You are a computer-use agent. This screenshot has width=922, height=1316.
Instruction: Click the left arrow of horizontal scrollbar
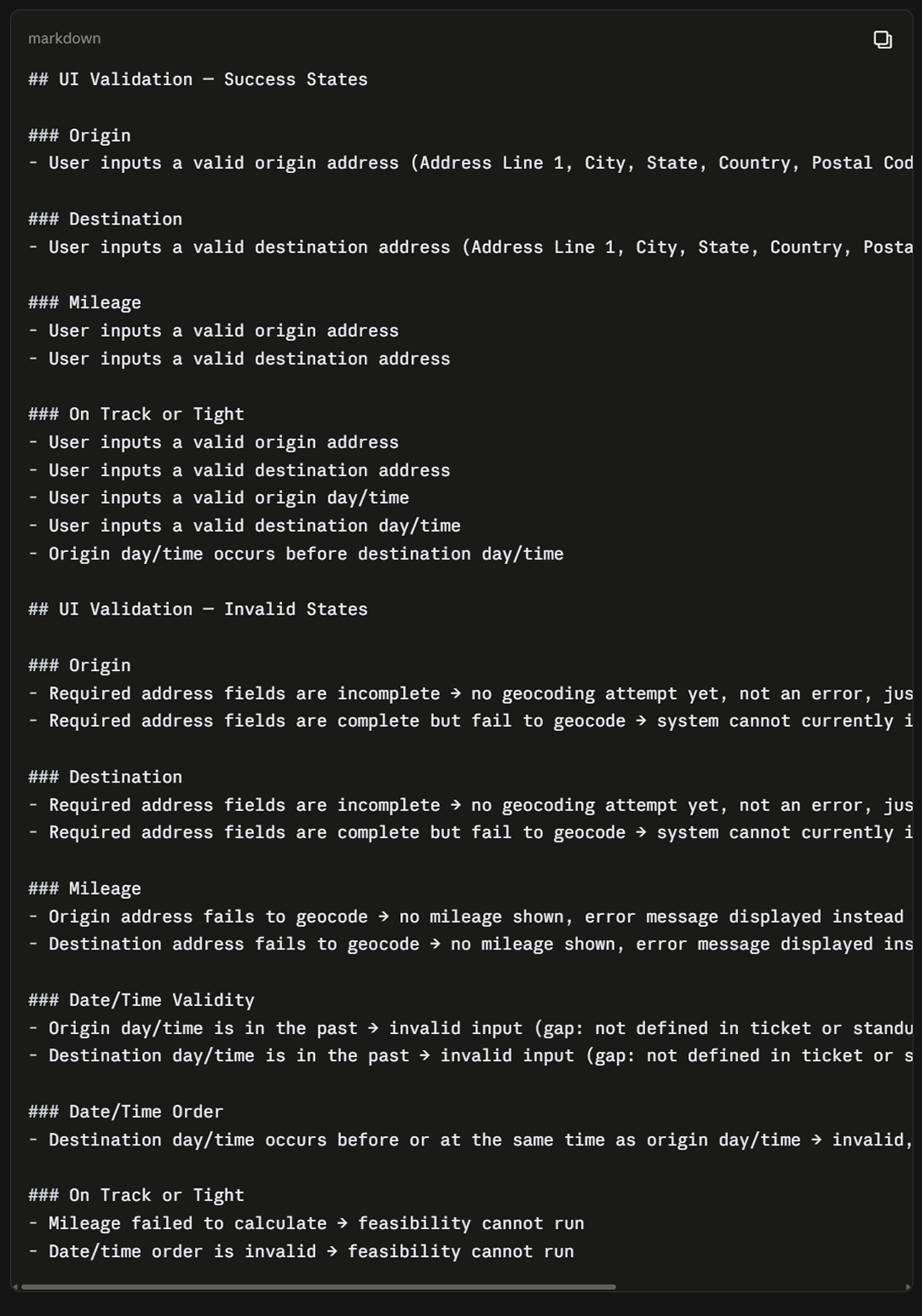[15, 1287]
